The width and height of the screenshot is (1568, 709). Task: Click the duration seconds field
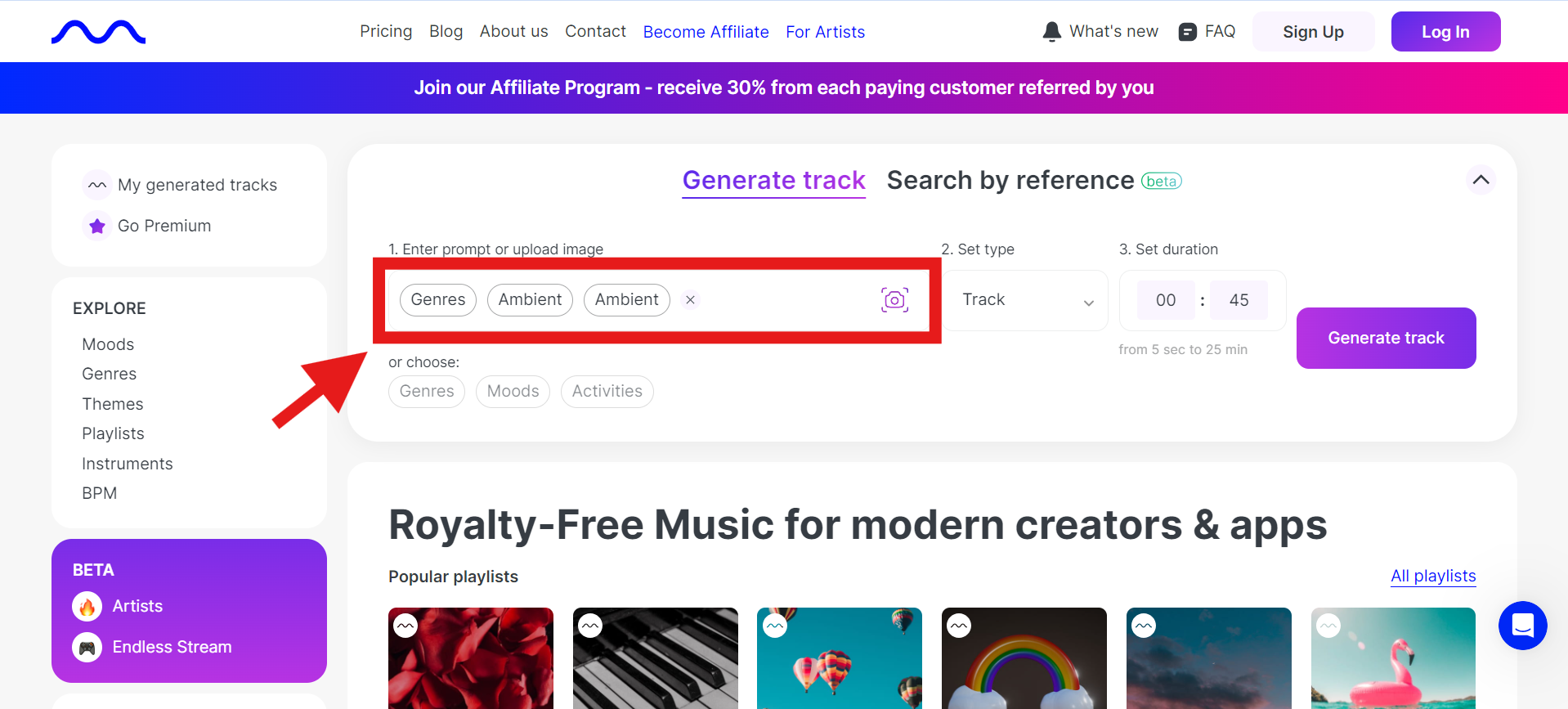click(x=1239, y=300)
